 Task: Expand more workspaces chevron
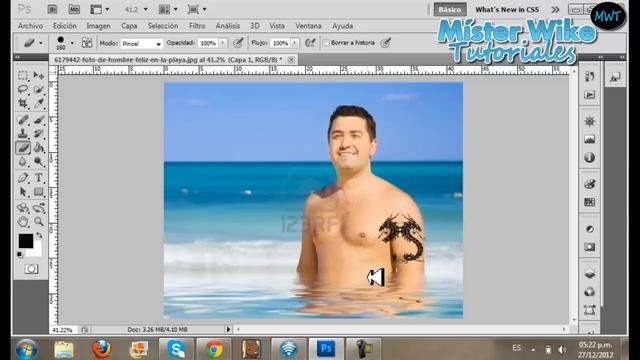pos(556,9)
